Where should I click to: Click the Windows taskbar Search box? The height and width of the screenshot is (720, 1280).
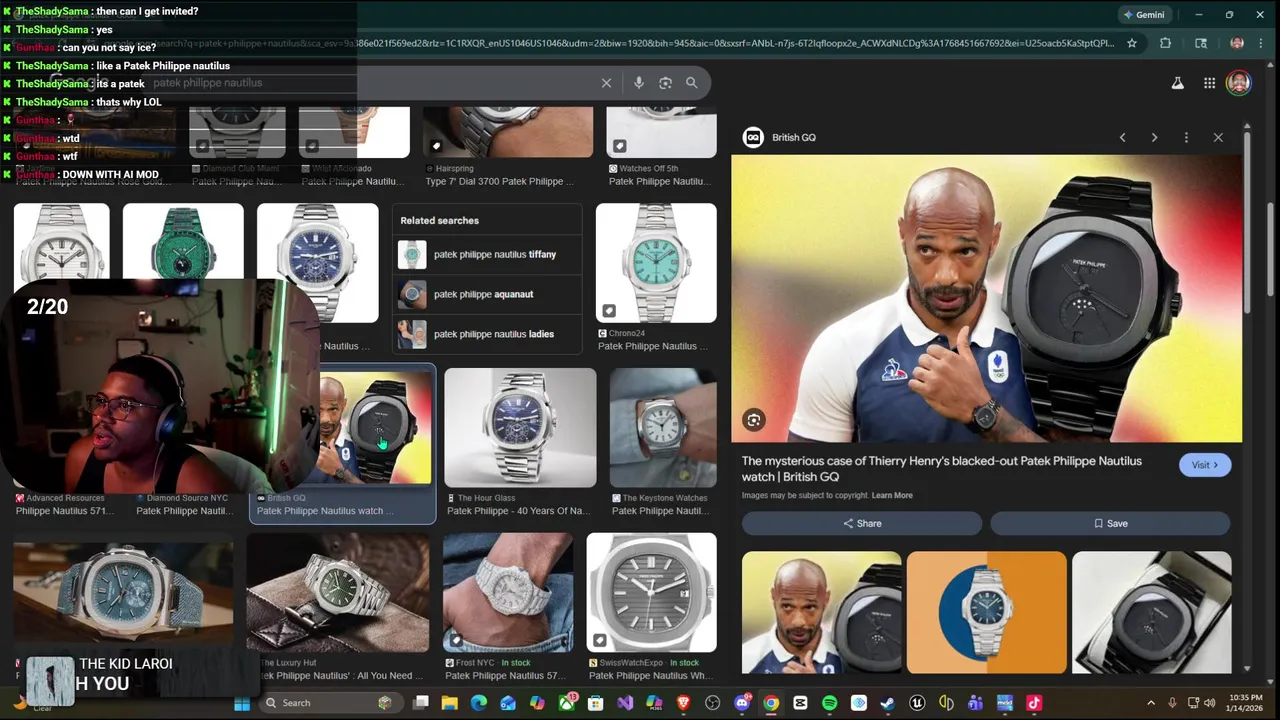click(x=329, y=703)
